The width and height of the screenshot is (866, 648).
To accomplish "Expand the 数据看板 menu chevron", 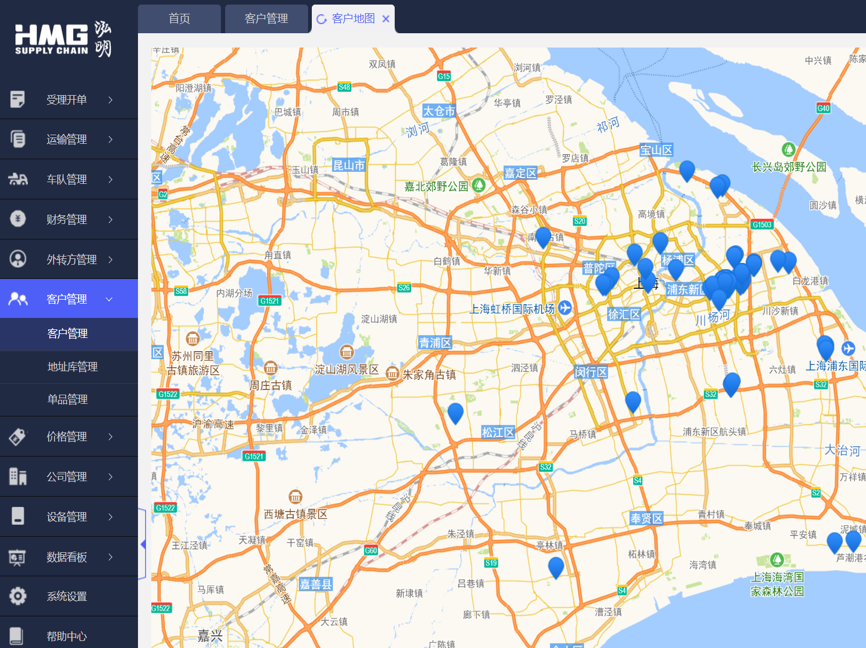I will point(110,557).
